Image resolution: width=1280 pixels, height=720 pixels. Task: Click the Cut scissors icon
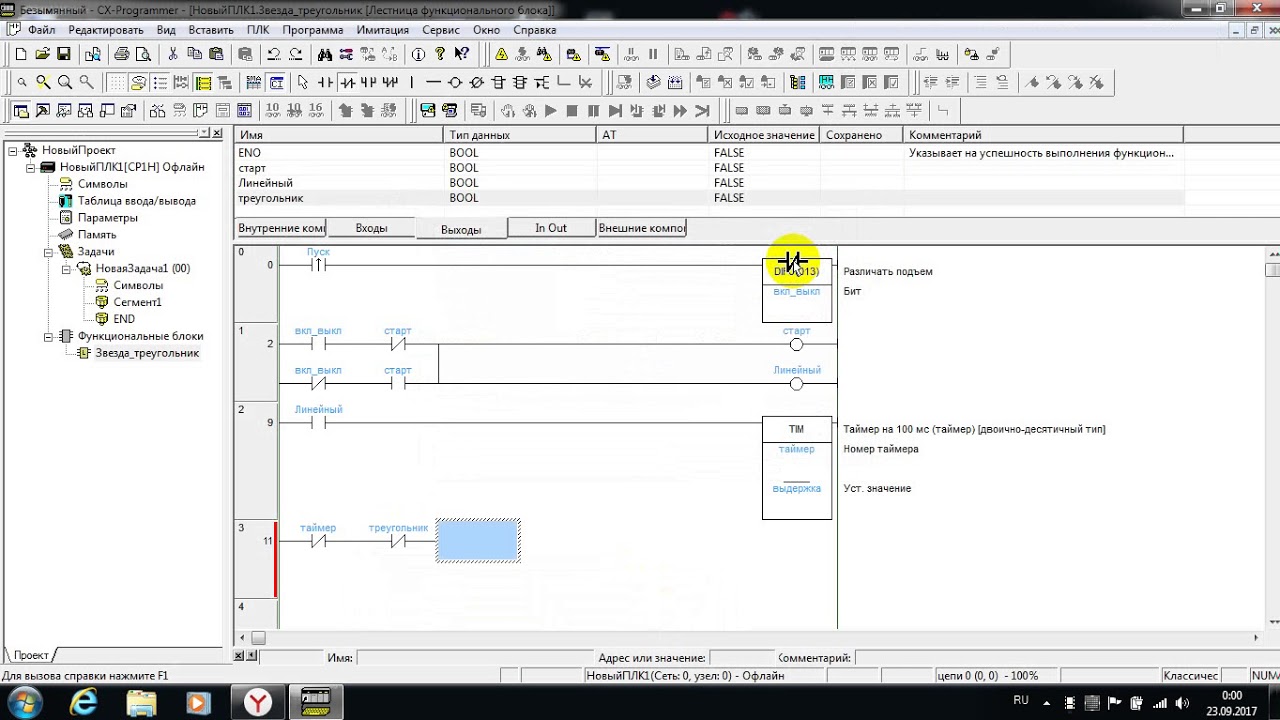173,54
